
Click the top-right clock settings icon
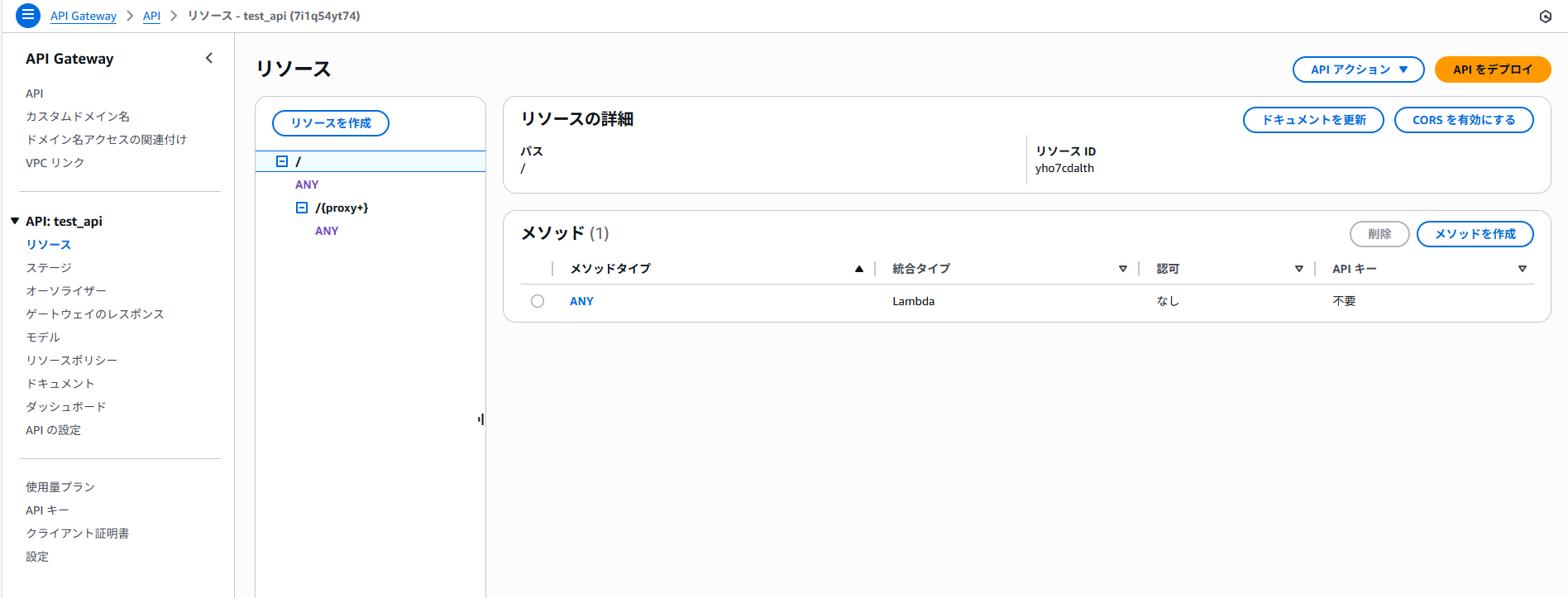pyautogui.click(x=1545, y=17)
